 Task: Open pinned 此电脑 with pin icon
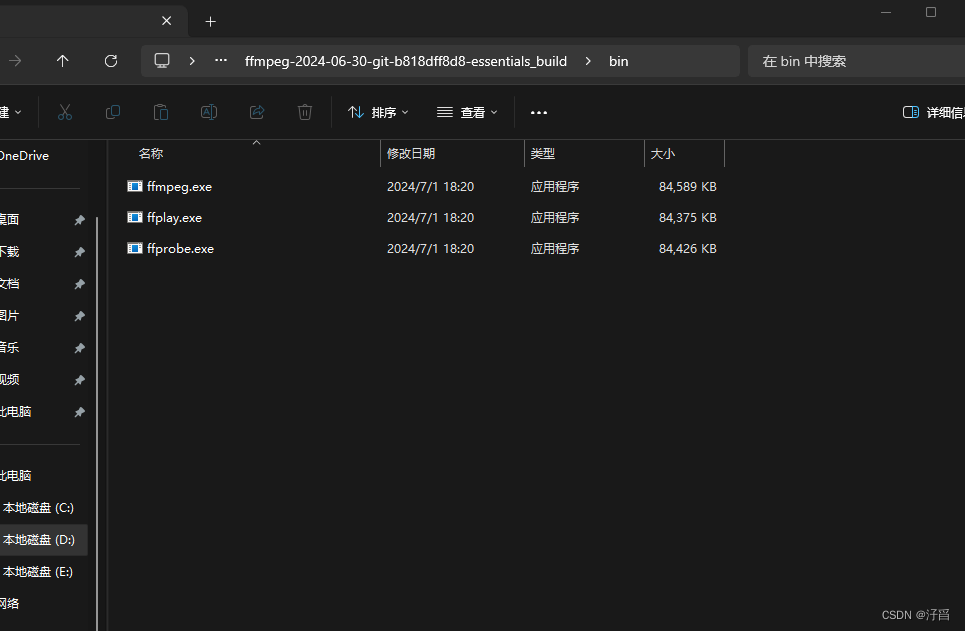click(16, 412)
